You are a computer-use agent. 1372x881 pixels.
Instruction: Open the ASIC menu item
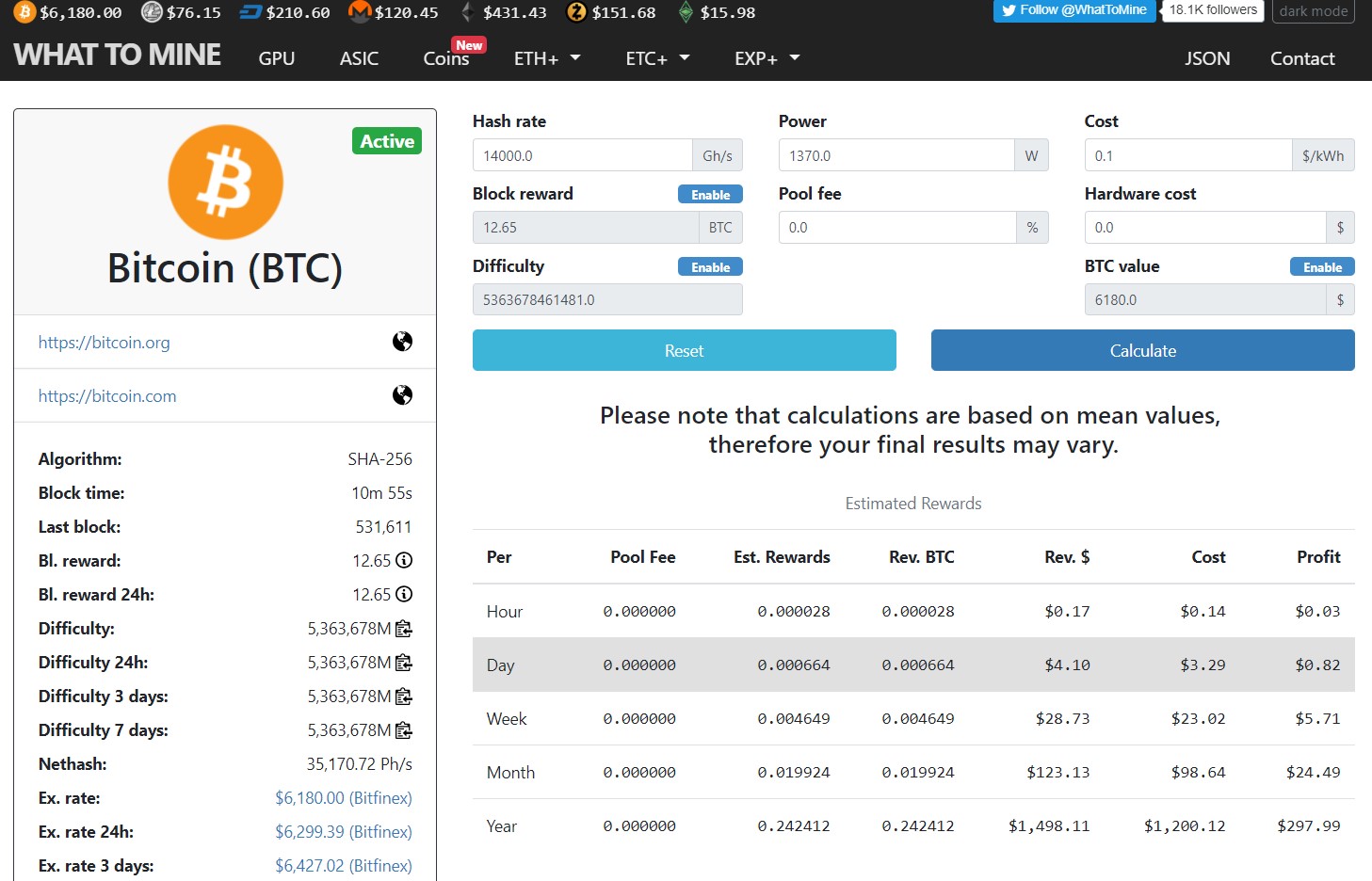pos(359,58)
